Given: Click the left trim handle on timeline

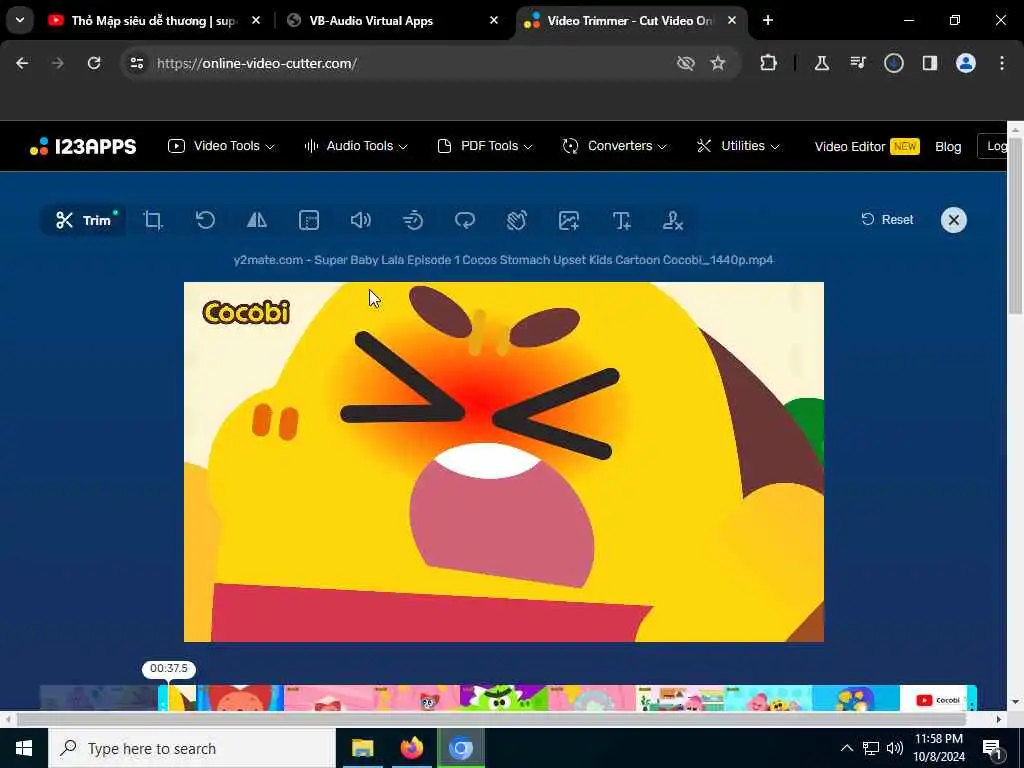Looking at the screenshot, I should (x=163, y=697).
